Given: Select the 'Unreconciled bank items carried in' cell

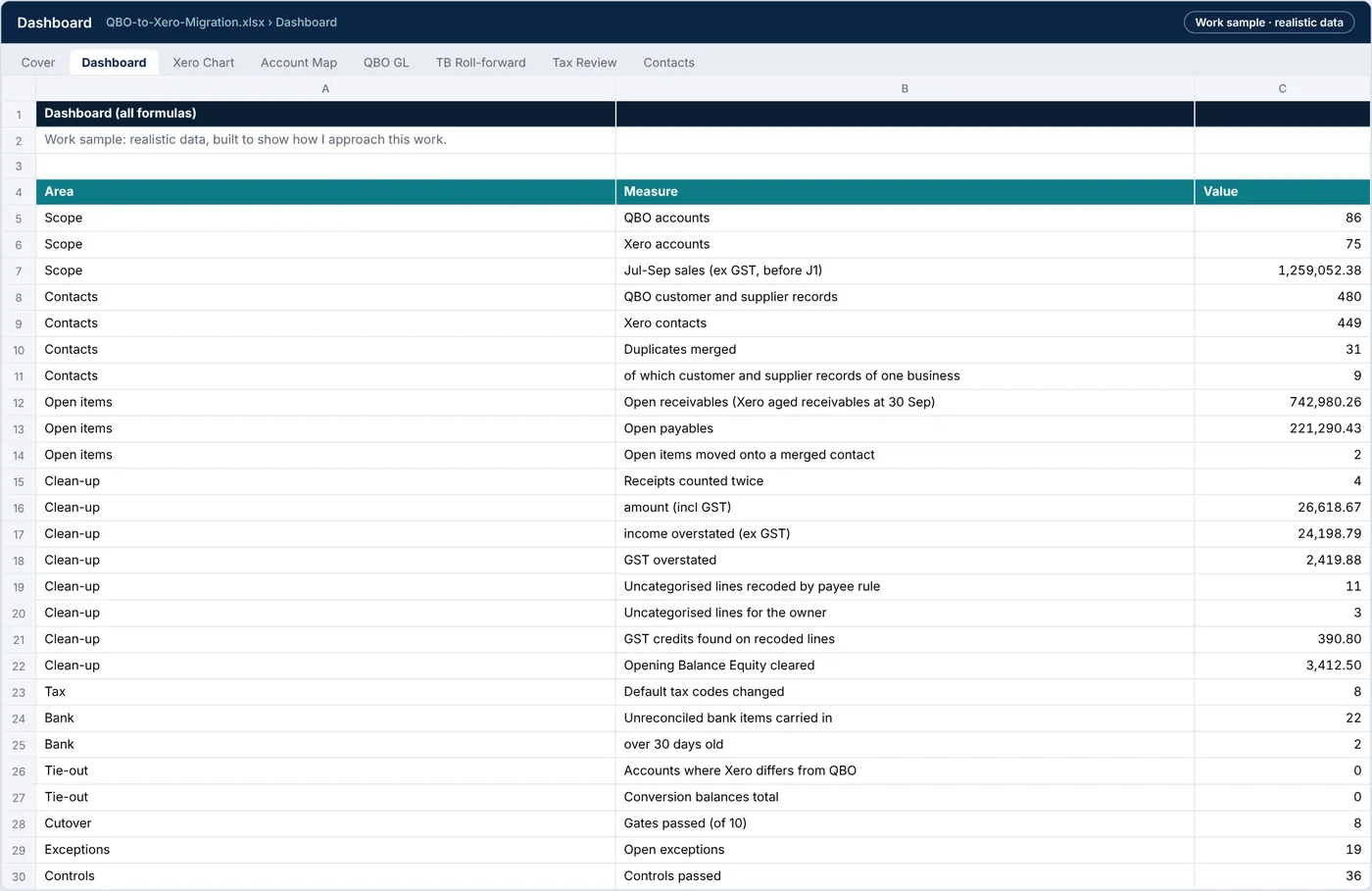Looking at the screenshot, I should pyautogui.click(x=905, y=718).
